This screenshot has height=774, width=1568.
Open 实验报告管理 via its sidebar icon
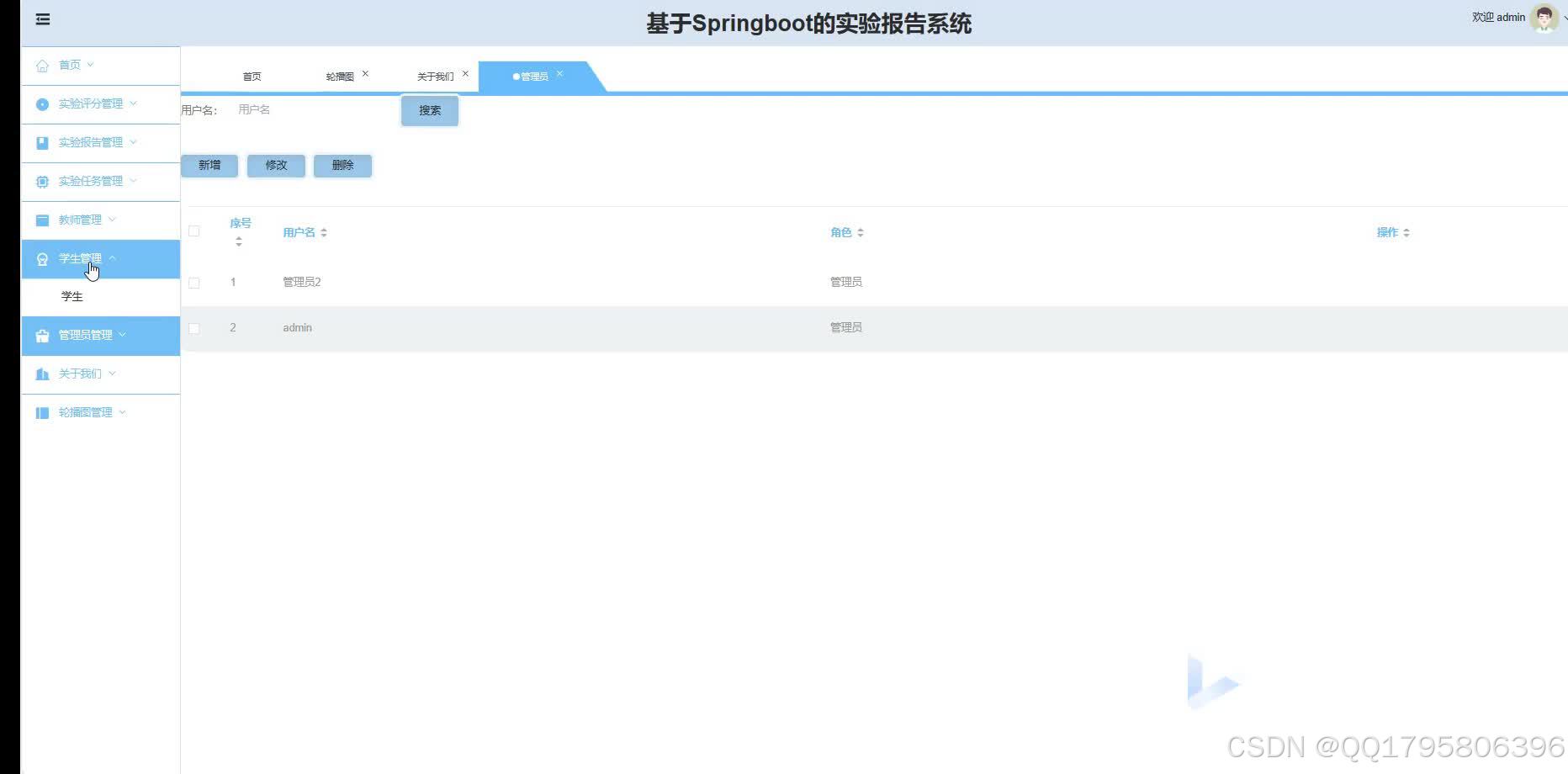tap(42, 143)
